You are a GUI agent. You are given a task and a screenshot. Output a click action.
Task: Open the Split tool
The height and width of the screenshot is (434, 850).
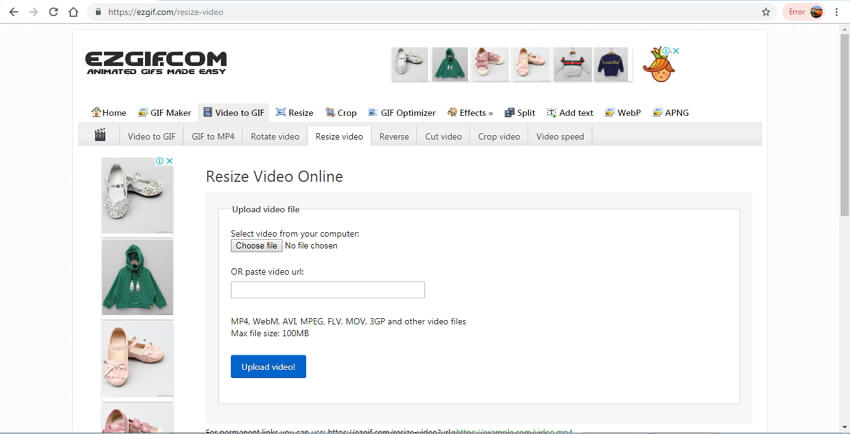(x=520, y=113)
